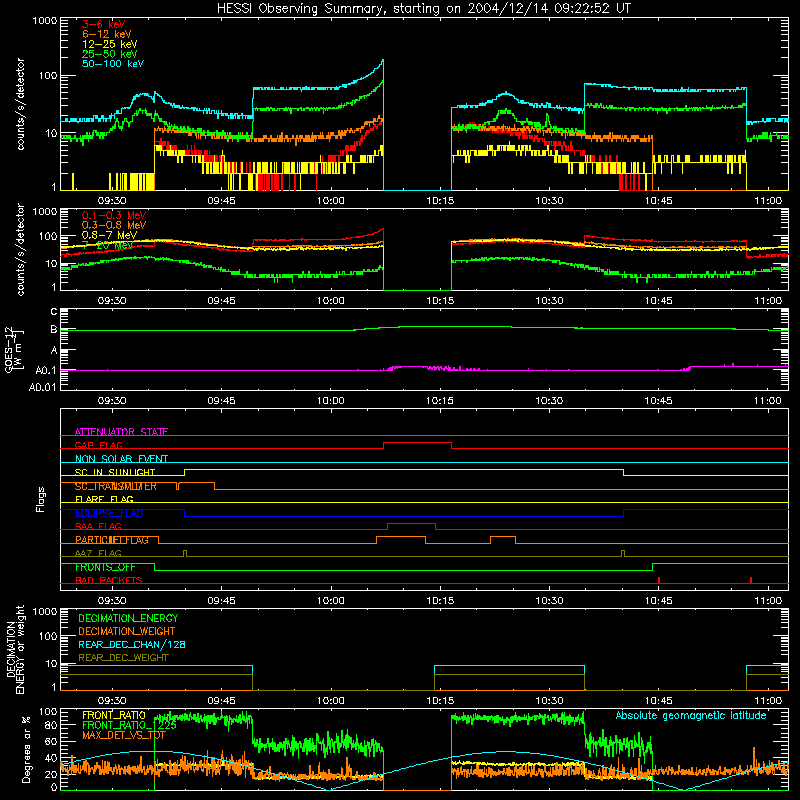
Task: Click the 100 tick label on Degrees axis
Action: [48, 712]
